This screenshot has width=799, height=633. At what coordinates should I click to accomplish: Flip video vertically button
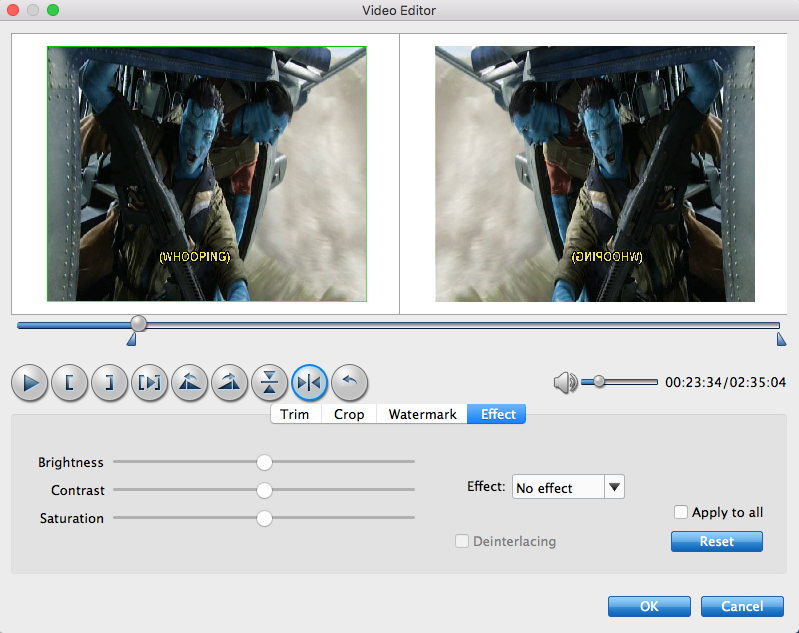[270, 383]
